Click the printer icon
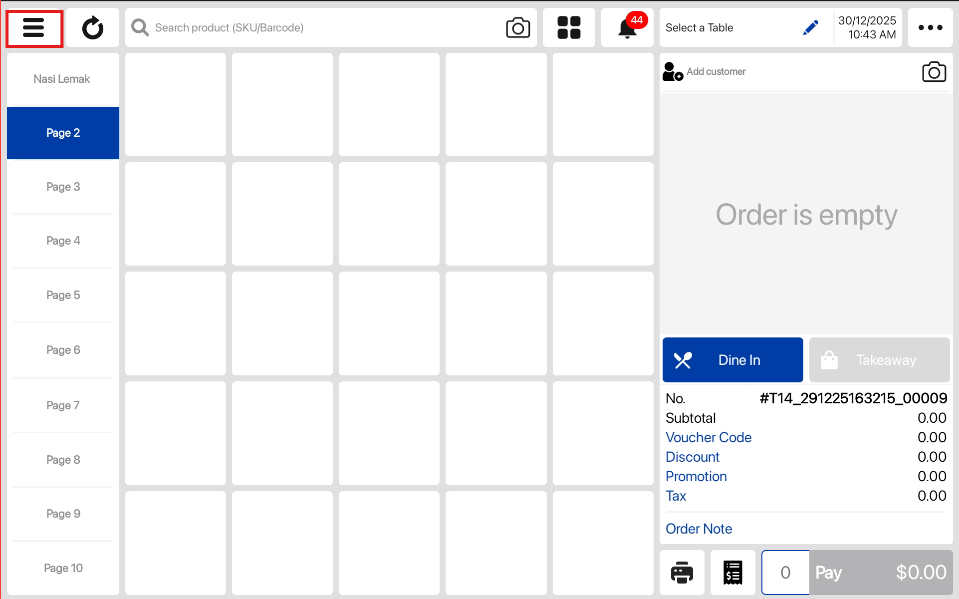The height and width of the screenshot is (599, 959). 682,573
